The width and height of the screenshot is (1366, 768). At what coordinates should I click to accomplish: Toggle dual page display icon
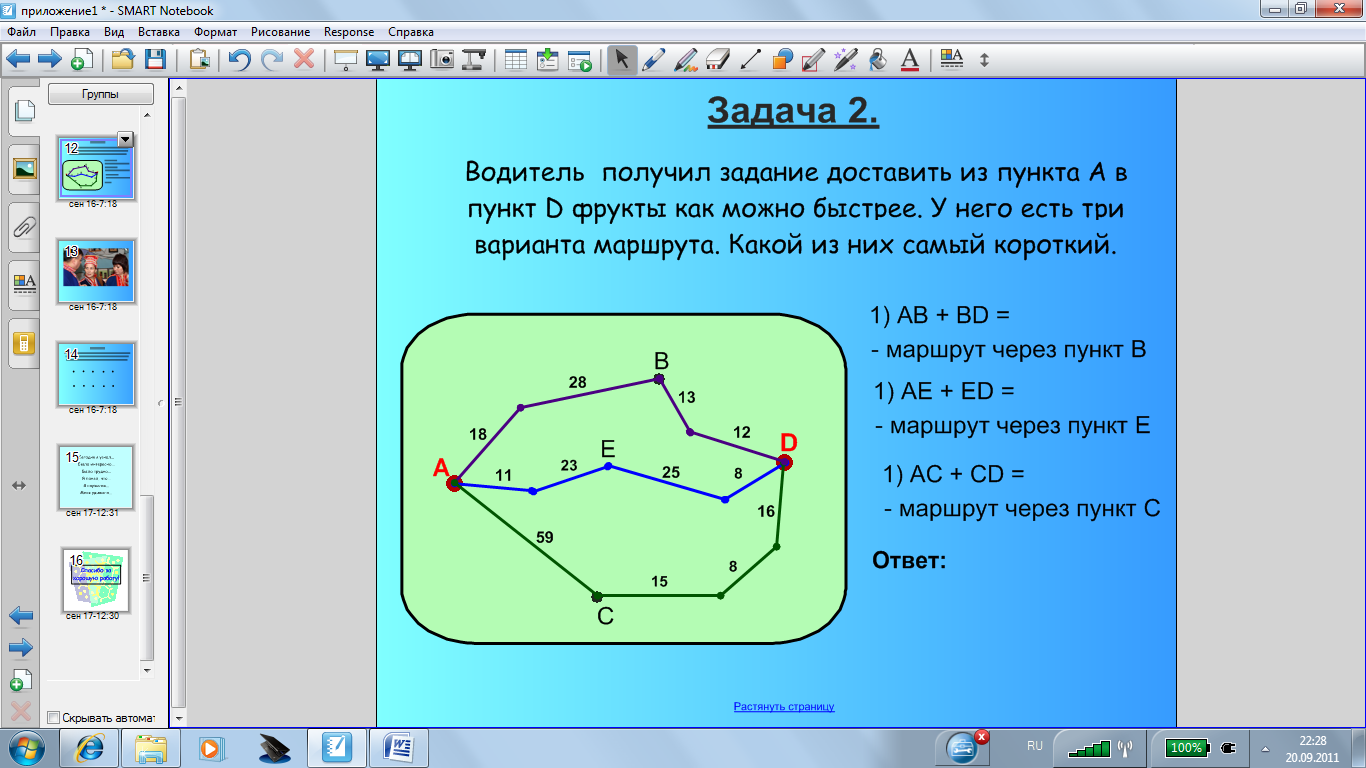(x=410, y=59)
